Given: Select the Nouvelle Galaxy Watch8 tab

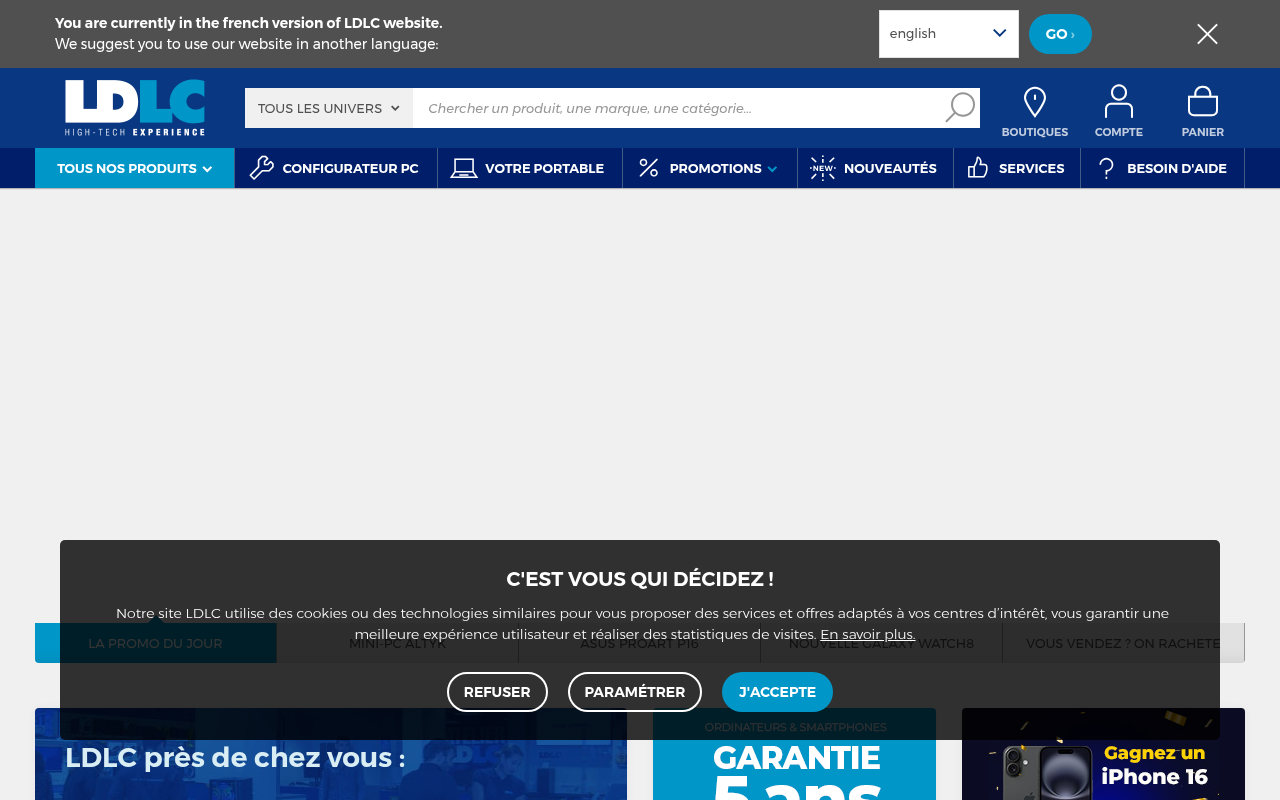Looking at the screenshot, I should 881,643.
